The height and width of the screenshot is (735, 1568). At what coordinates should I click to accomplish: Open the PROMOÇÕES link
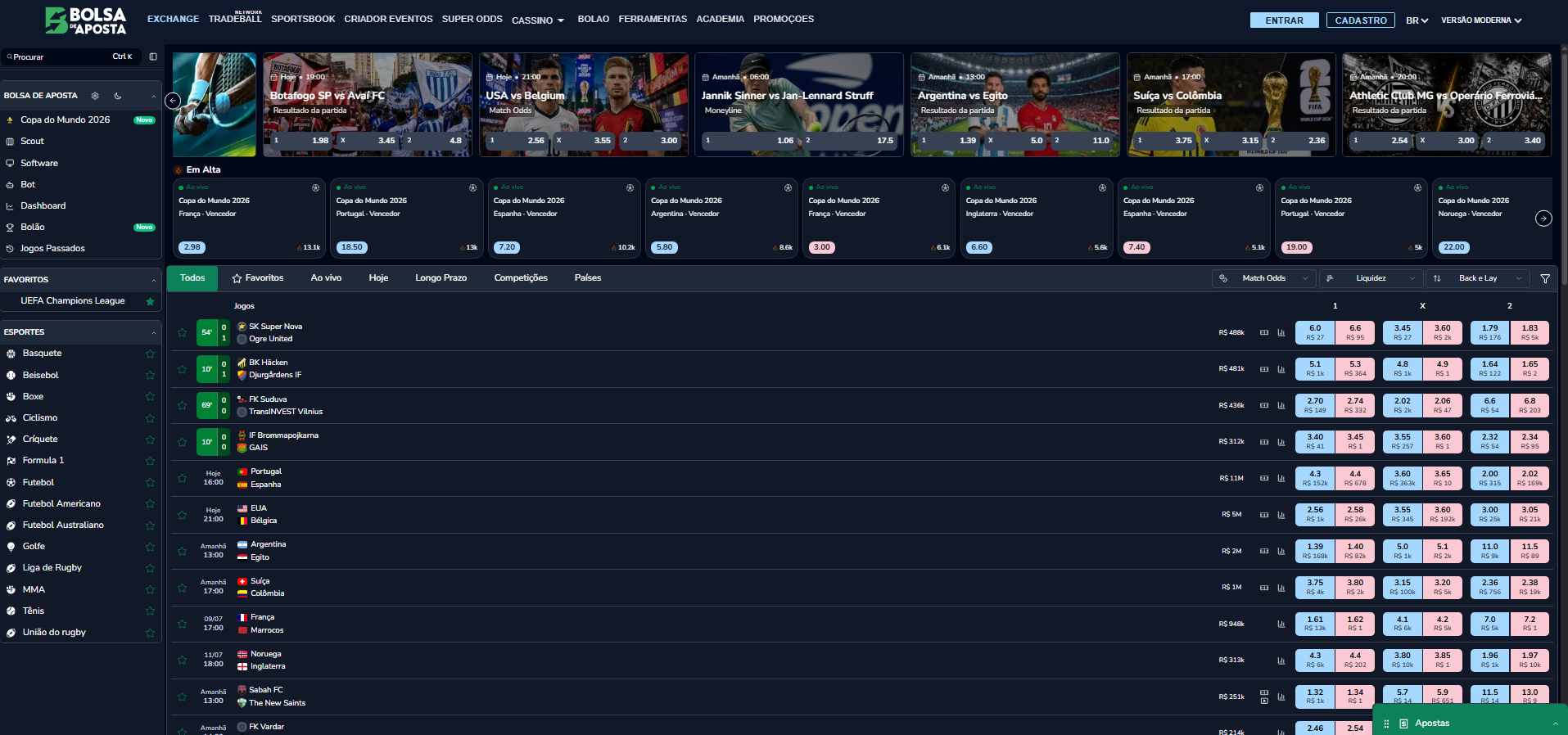[x=784, y=19]
